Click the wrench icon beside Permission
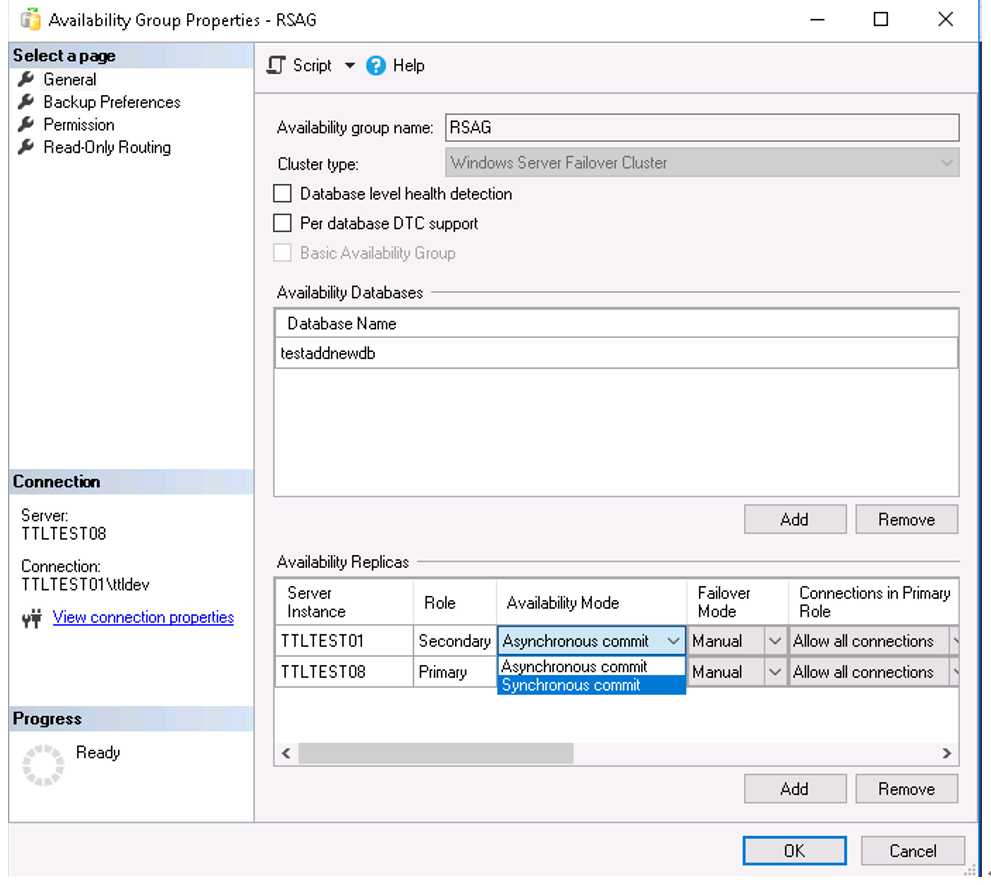This screenshot has height=885, width=991. tap(26, 125)
